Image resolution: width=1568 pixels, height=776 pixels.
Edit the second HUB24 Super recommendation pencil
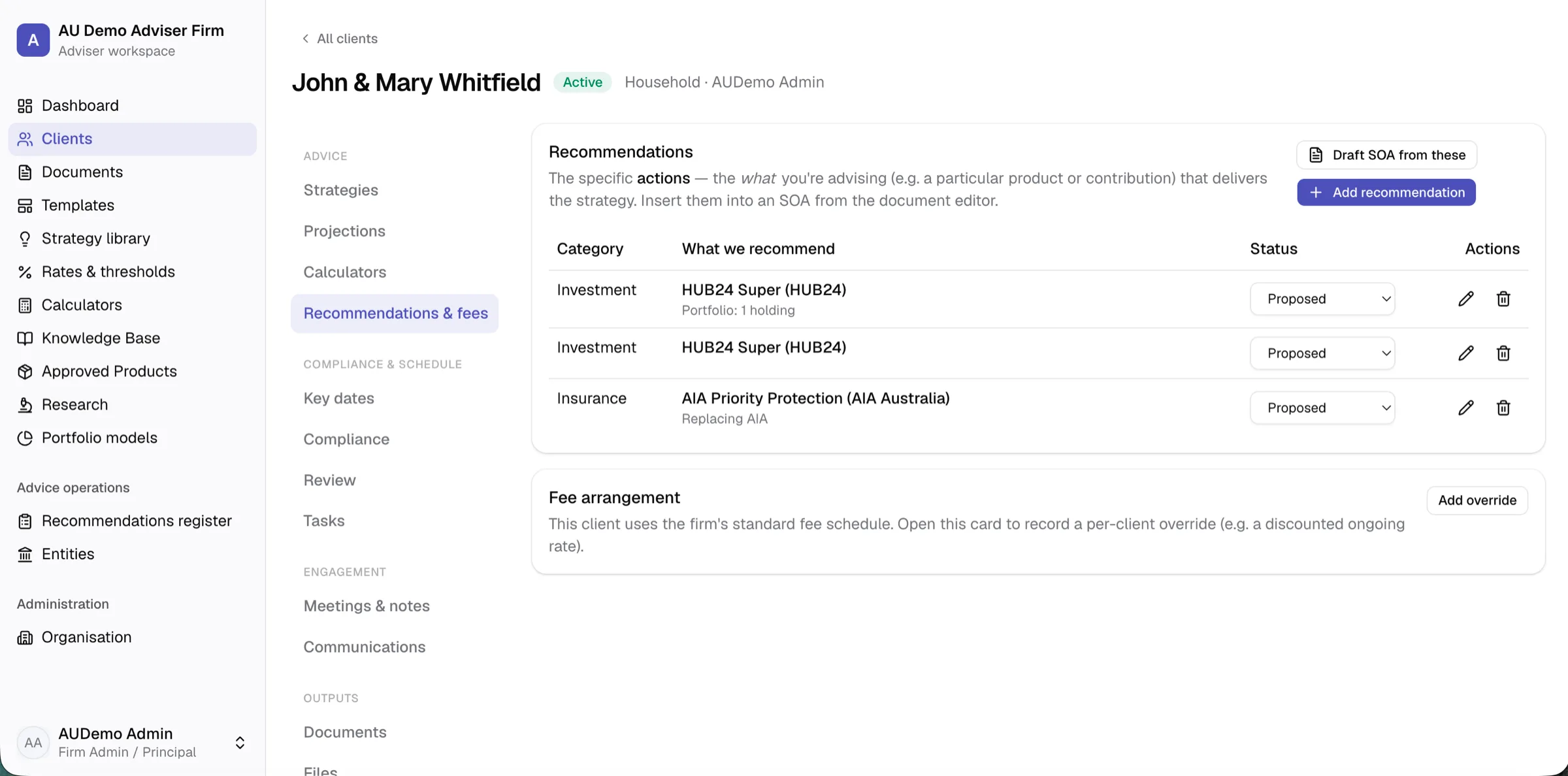point(1465,353)
